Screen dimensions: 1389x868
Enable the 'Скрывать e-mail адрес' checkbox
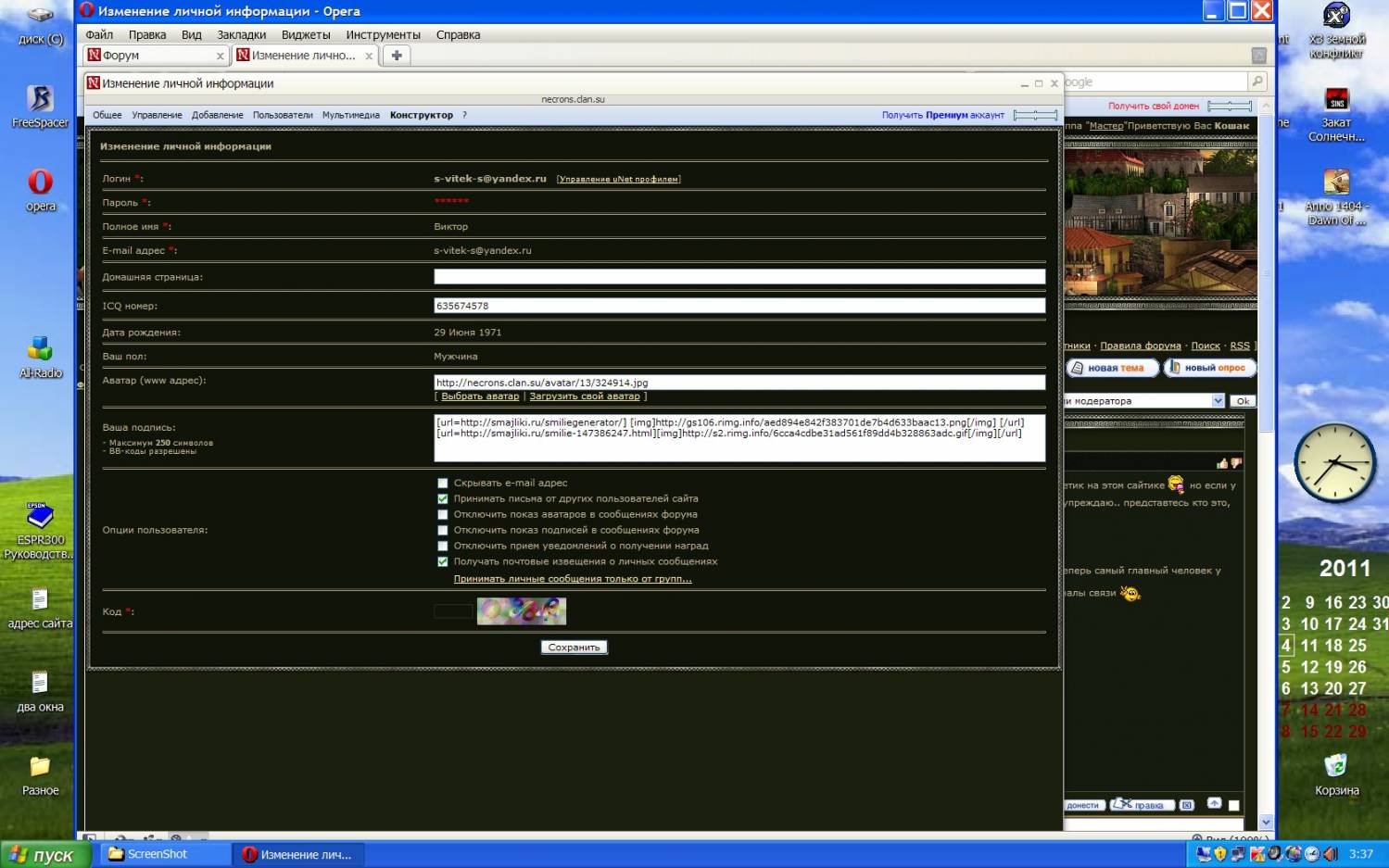pyautogui.click(x=443, y=484)
